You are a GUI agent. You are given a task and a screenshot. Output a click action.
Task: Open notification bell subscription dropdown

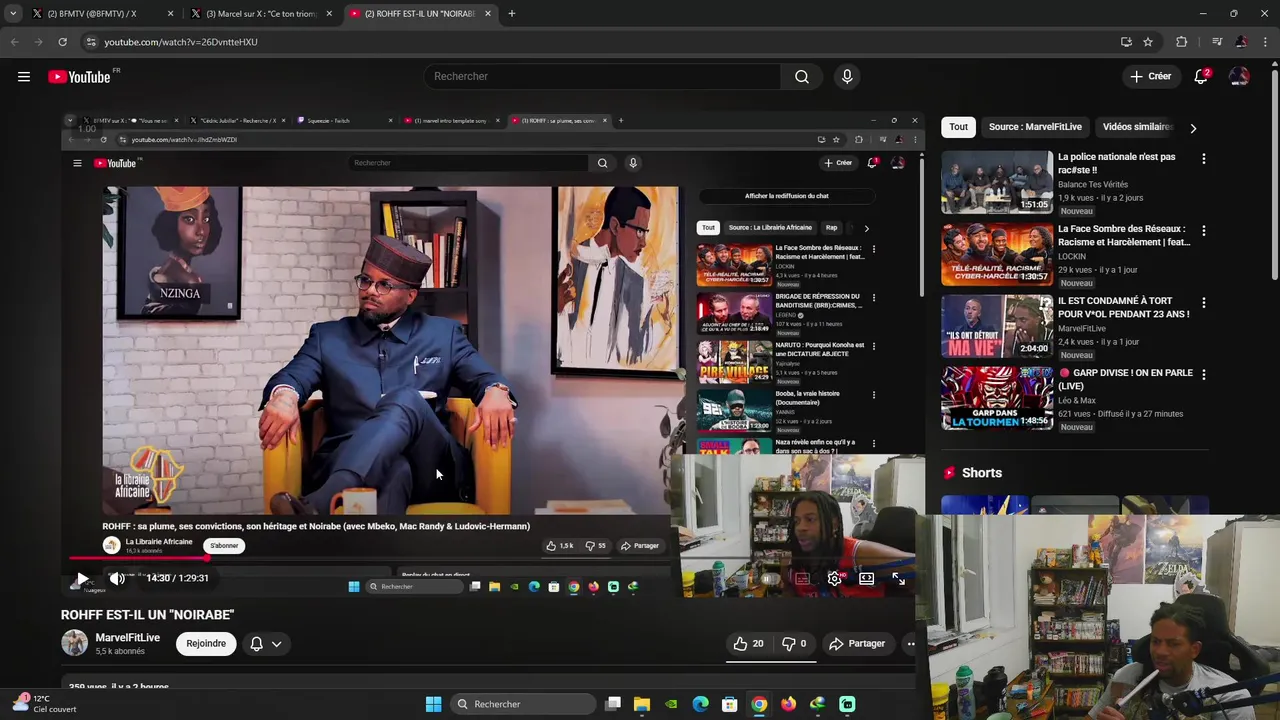(266, 644)
